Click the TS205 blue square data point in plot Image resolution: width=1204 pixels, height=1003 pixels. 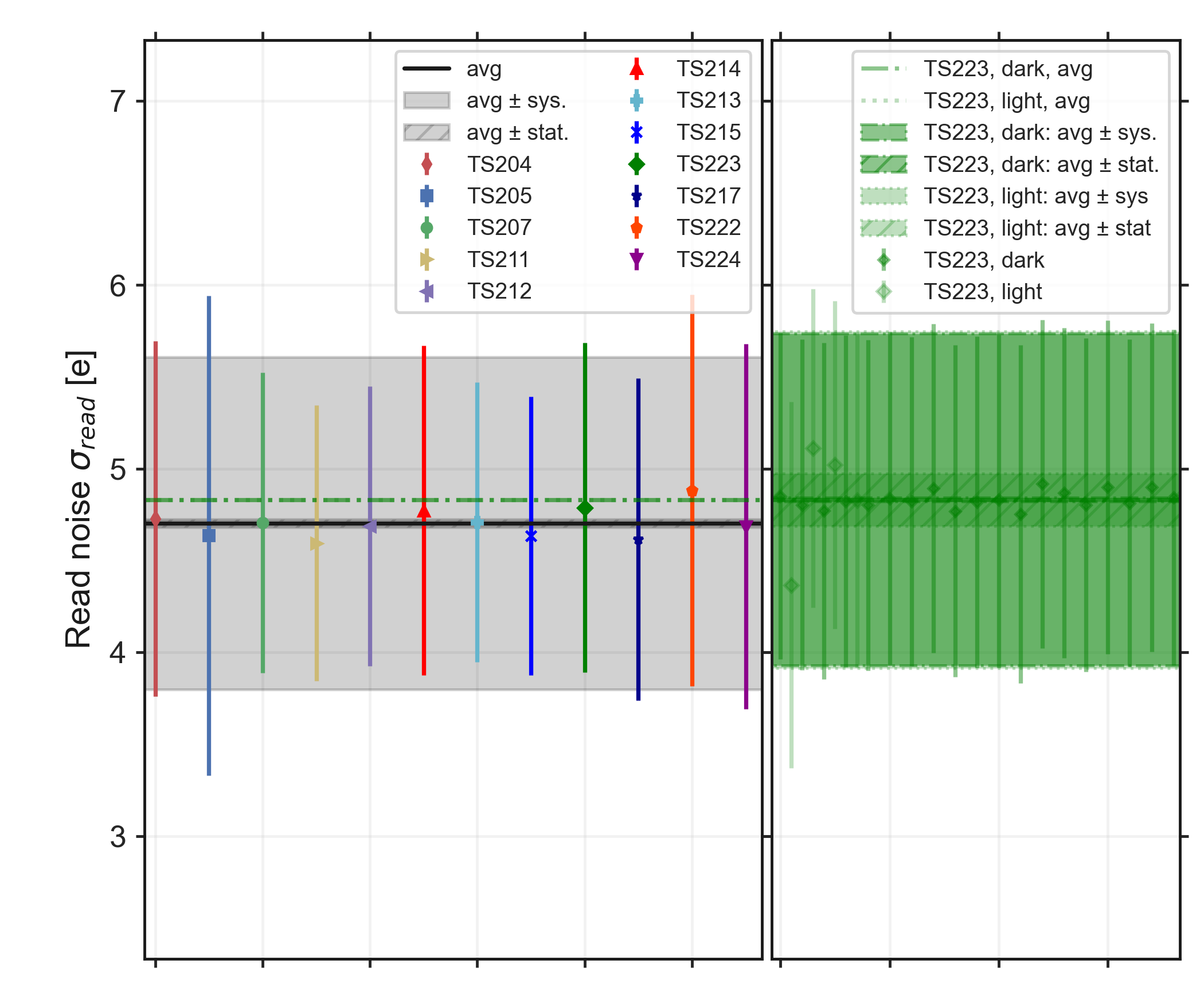(209, 535)
